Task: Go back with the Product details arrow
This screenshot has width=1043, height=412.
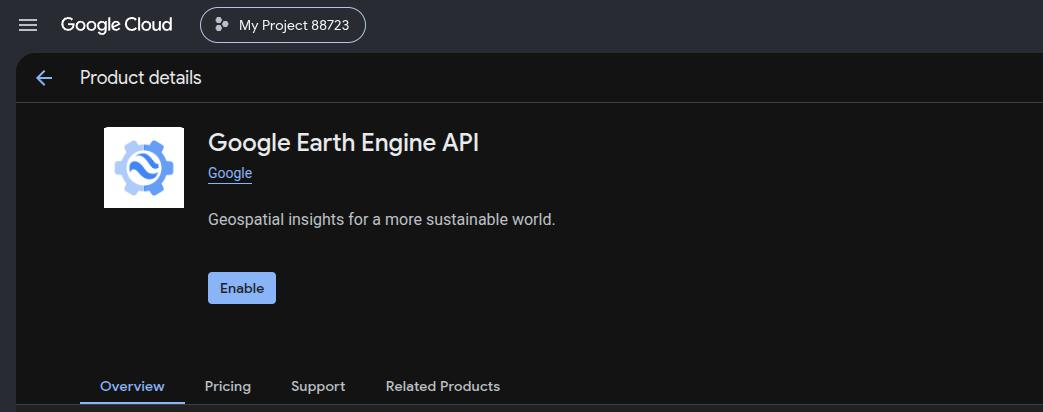Action: point(44,78)
